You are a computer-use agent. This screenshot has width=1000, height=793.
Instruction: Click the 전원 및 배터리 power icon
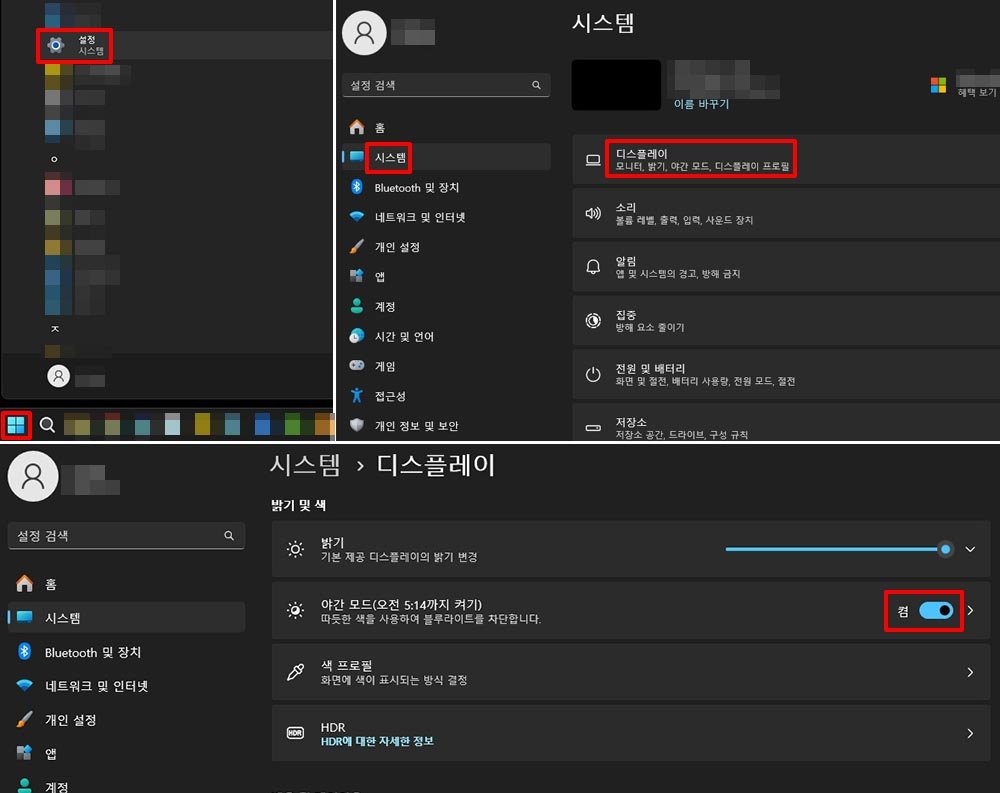point(593,375)
